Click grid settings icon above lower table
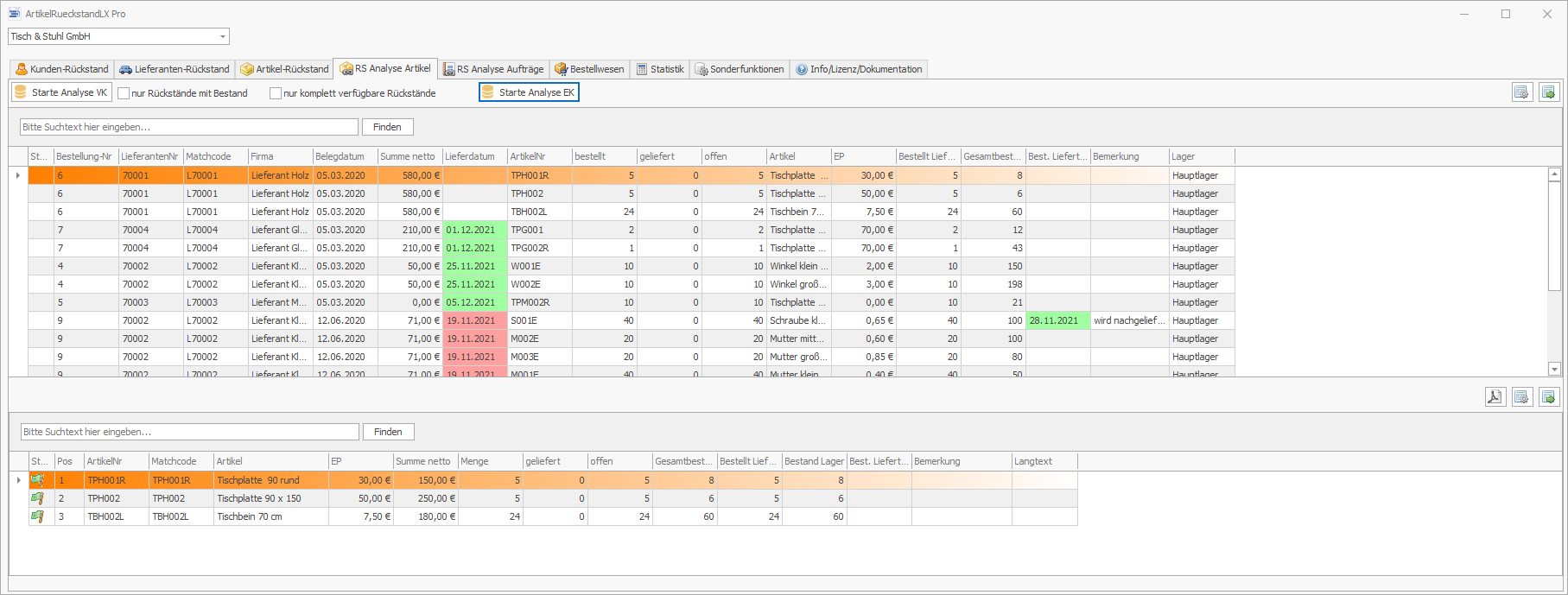Screen dimensions: 1568x595 tap(1522, 396)
